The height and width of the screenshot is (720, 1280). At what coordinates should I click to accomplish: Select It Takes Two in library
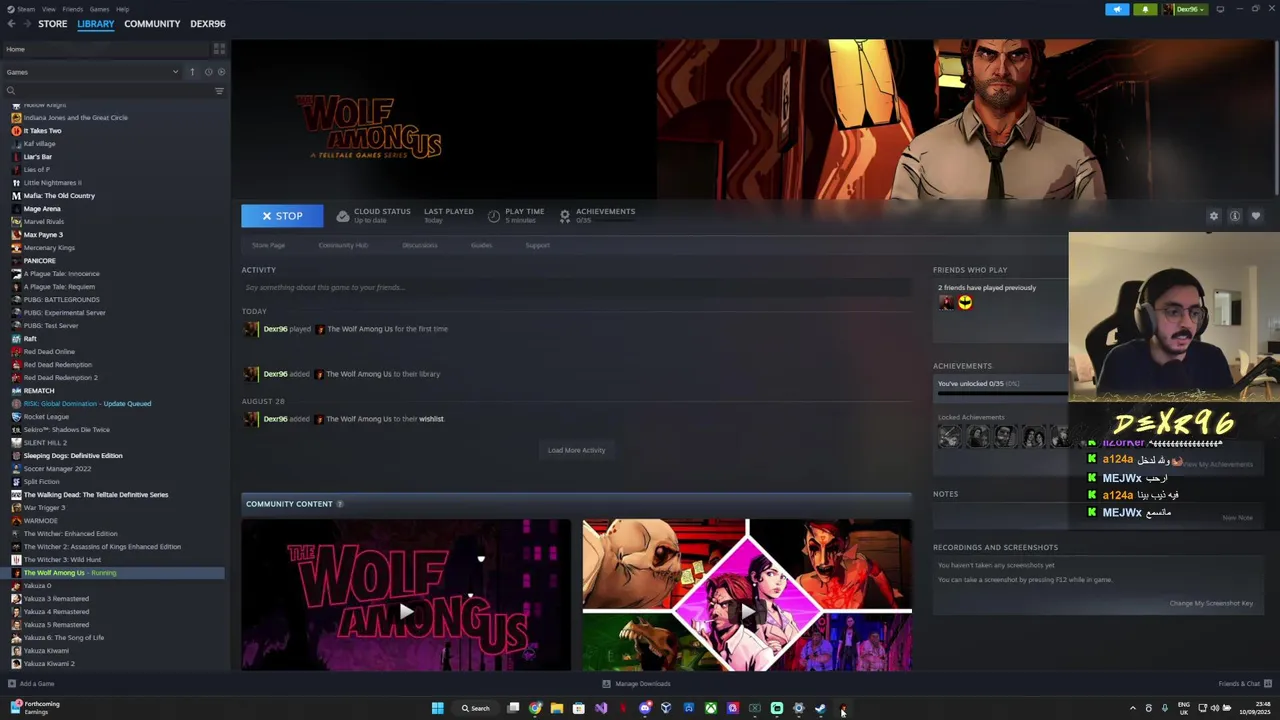pos(42,131)
